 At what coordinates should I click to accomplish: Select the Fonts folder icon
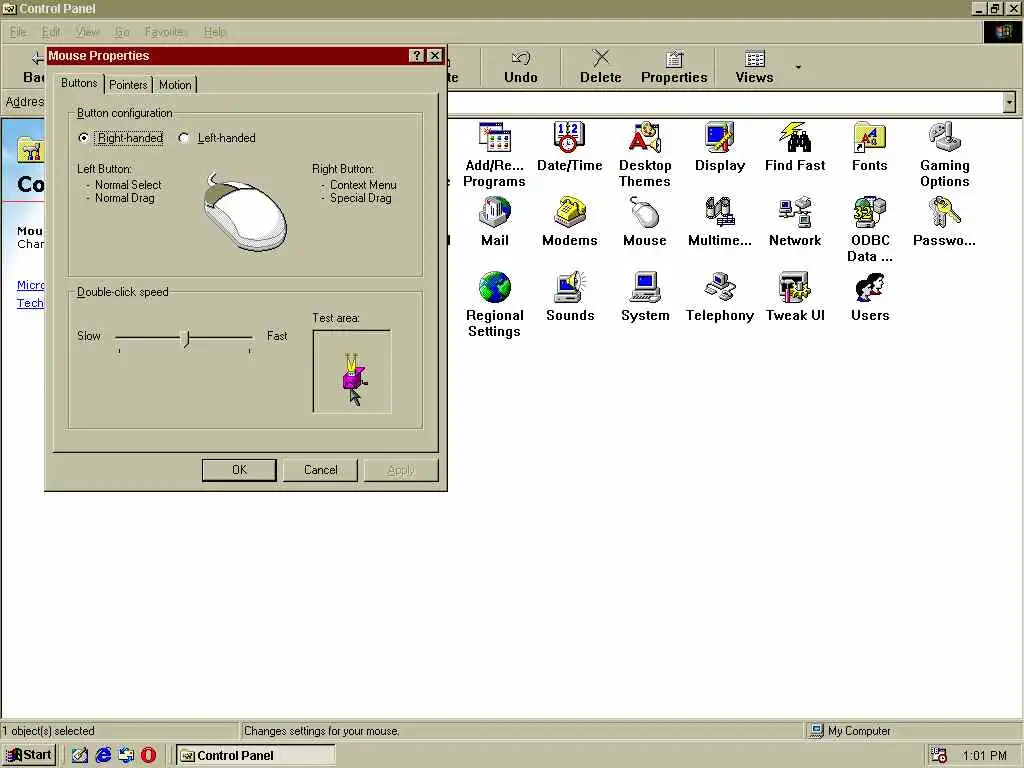tap(869, 147)
